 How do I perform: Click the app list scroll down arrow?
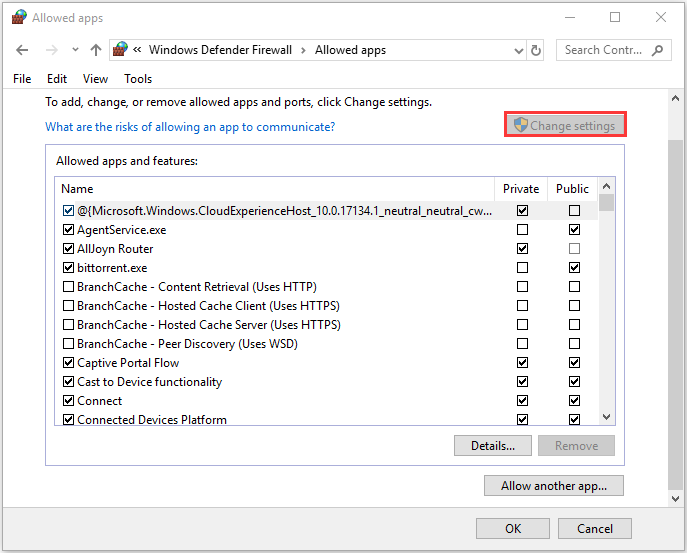(x=606, y=417)
